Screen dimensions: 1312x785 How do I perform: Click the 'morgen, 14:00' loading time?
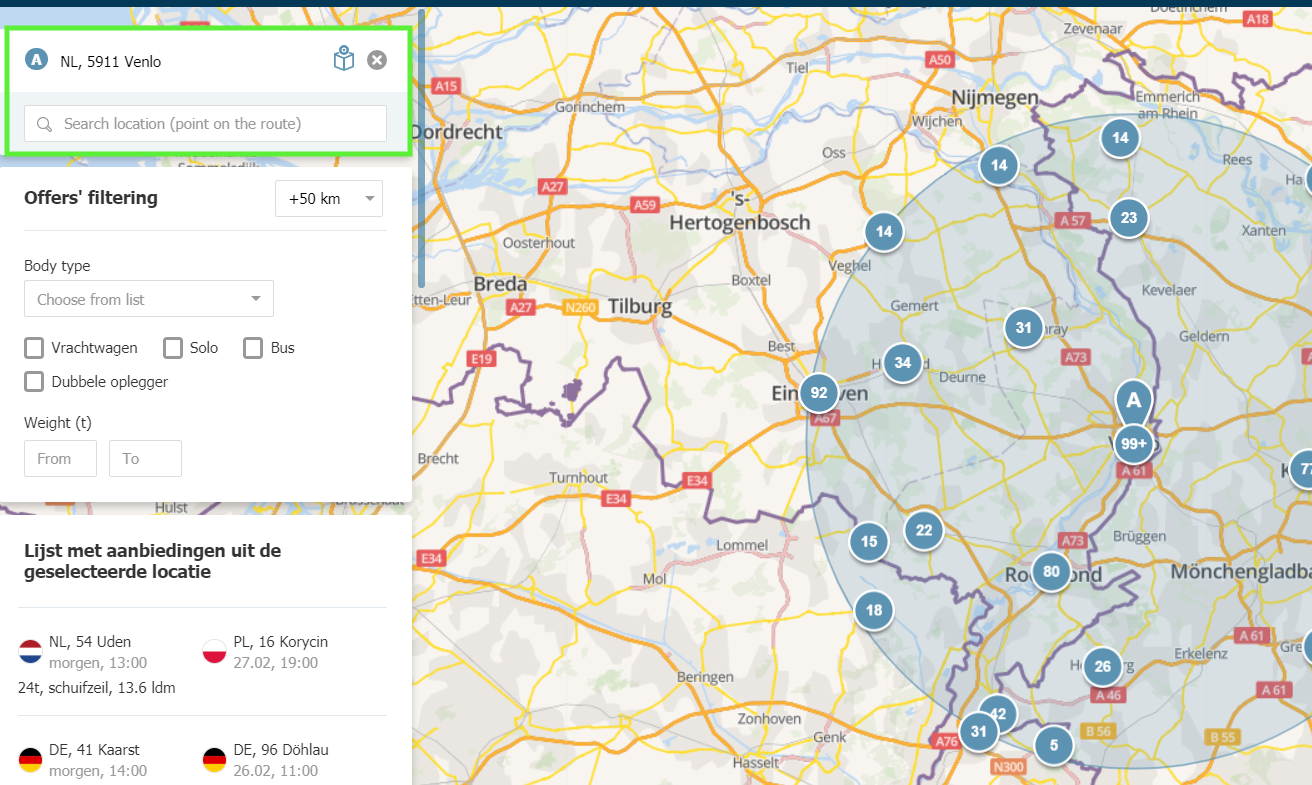(98, 771)
